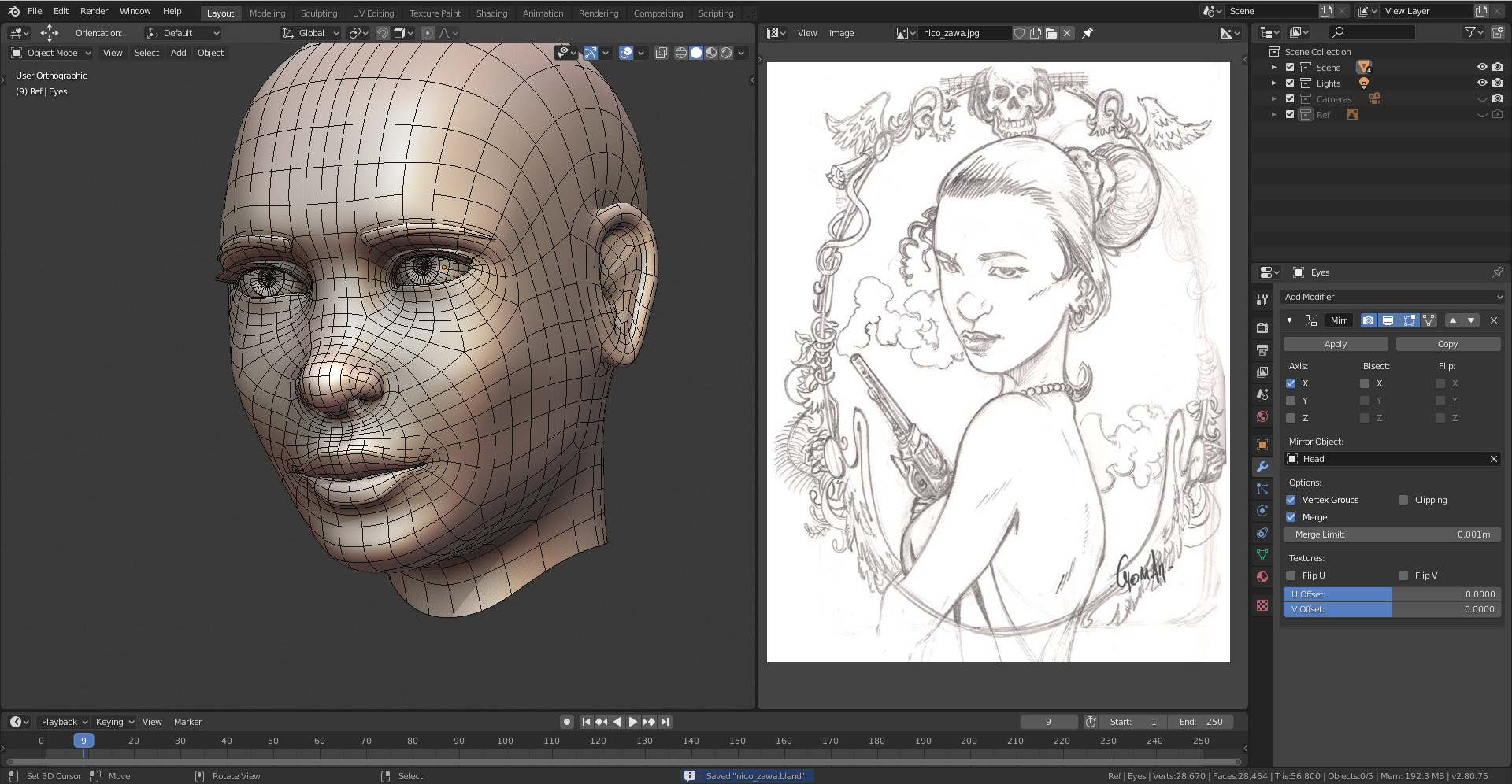
Task: Open Global transform orientation dropdown
Action: coord(311,33)
